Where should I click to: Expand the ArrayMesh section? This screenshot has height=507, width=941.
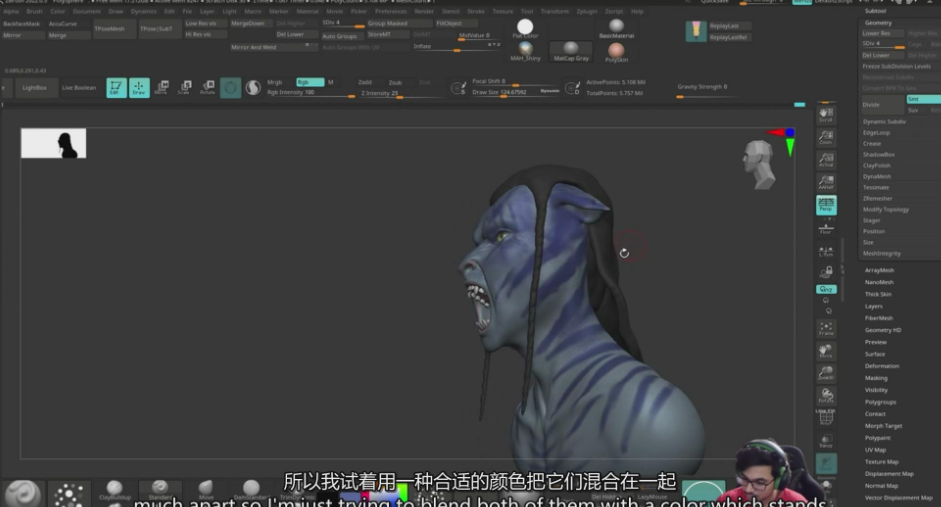point(879,271)
